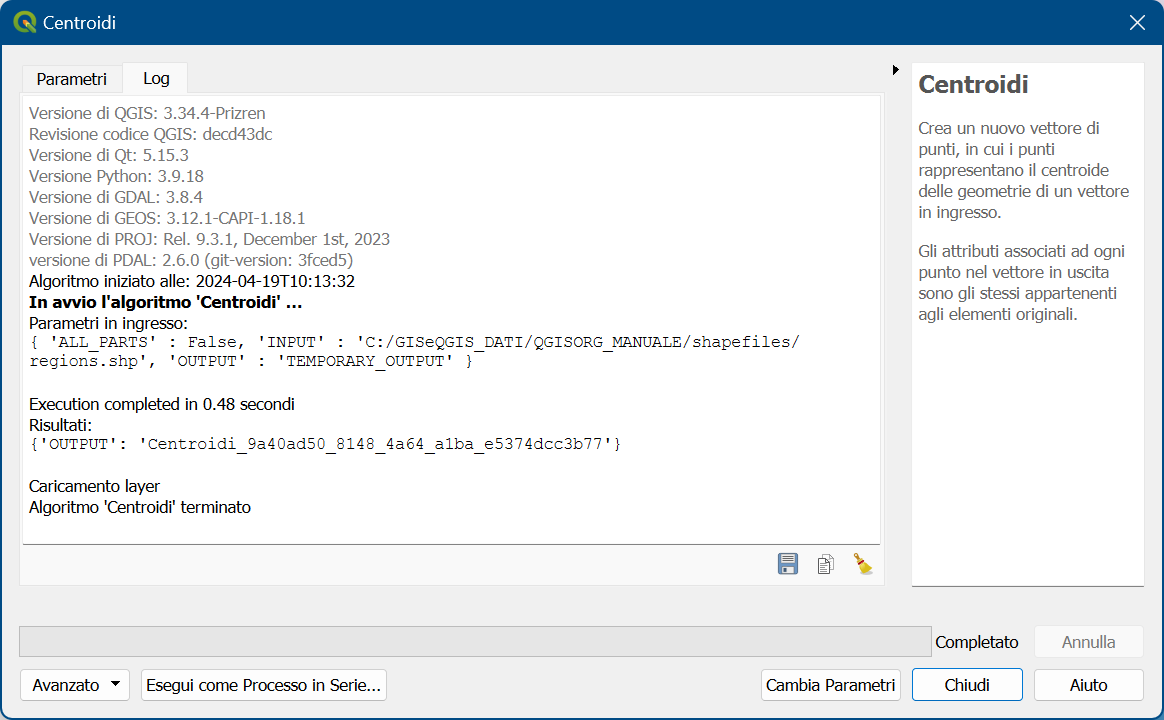Viewport: 1164px width, 720px height.
Task: Click the 'Completato' status label
Action: point(977,642)
